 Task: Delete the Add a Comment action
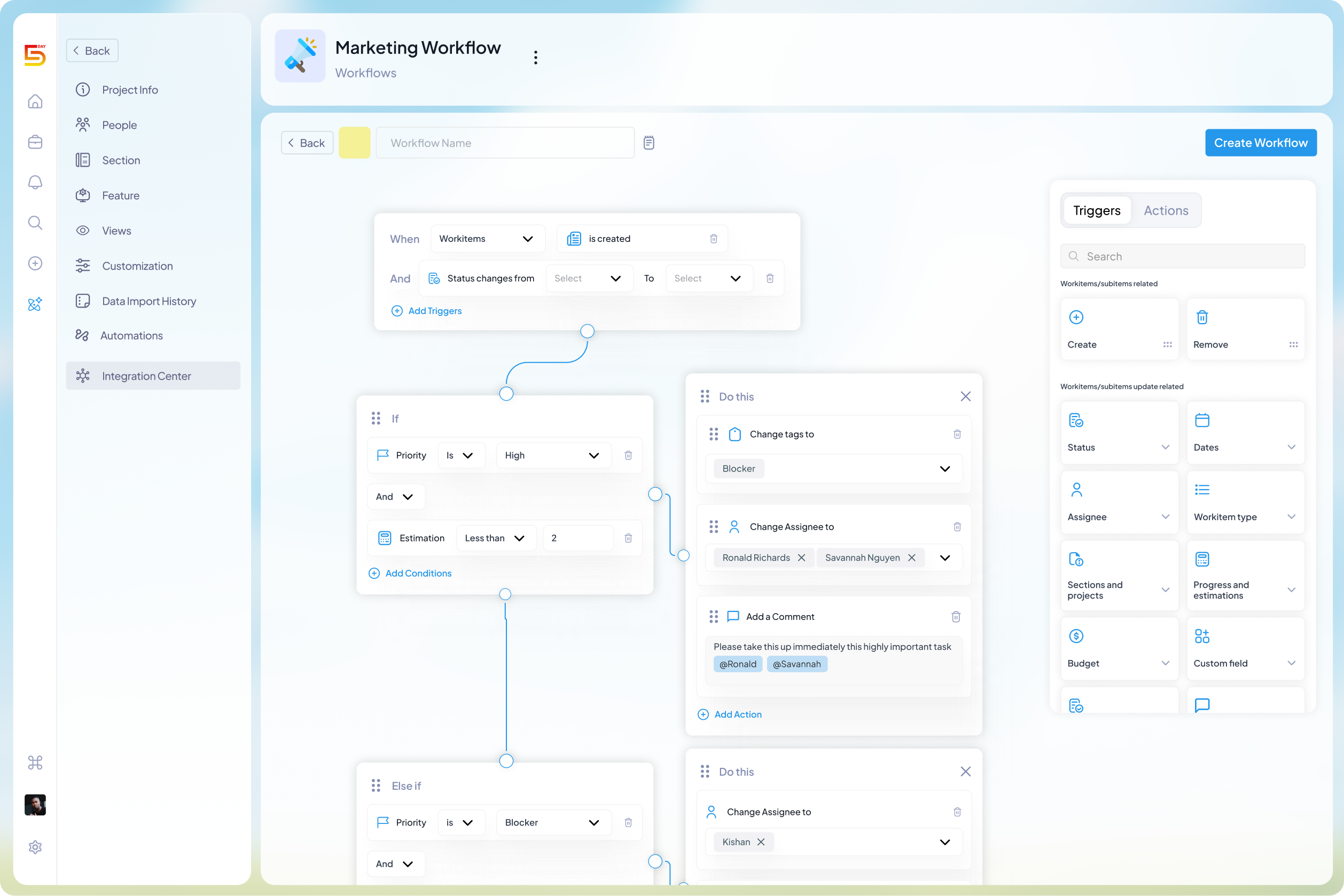tap(956, 617)
